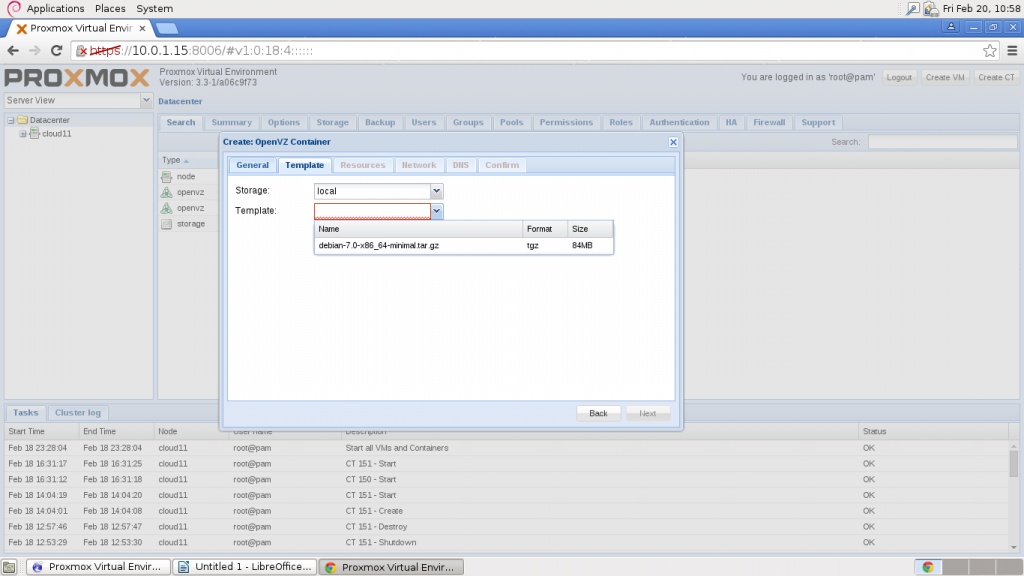
Task: Click the Logout button
Action: pyautogui.click(x=899, y=77)
